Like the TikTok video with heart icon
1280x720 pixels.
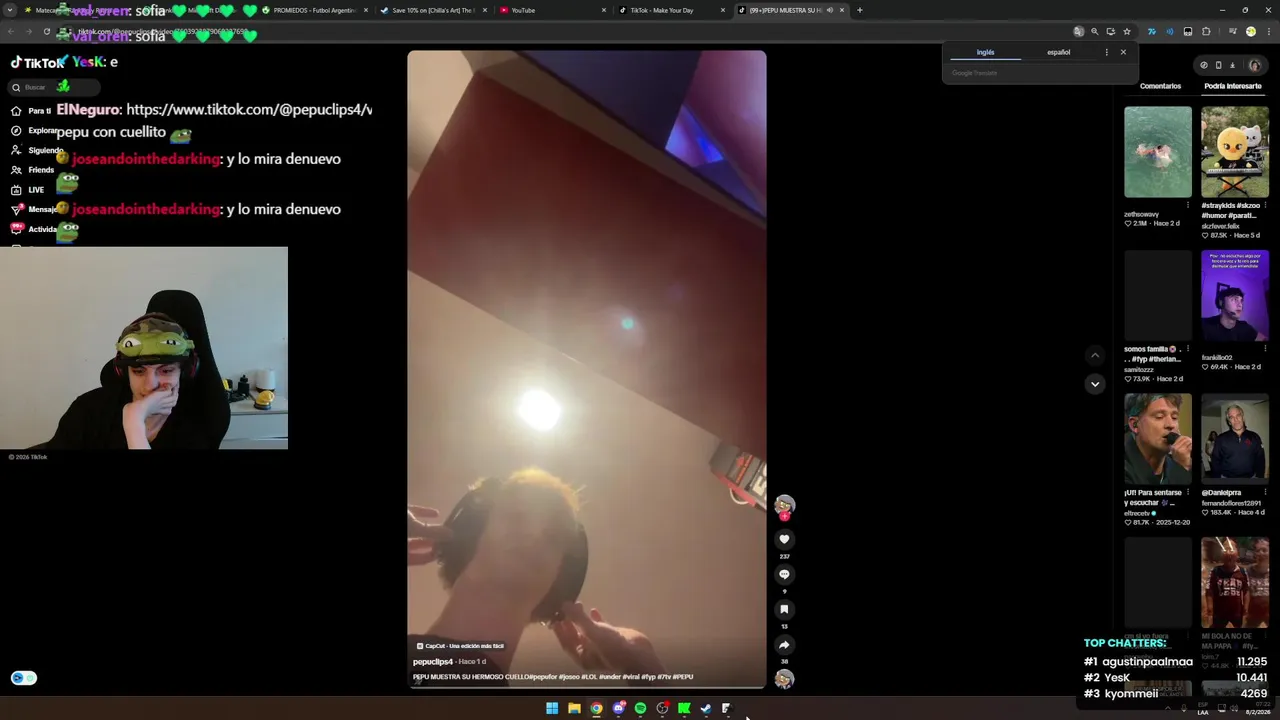(x=784, y=539)
